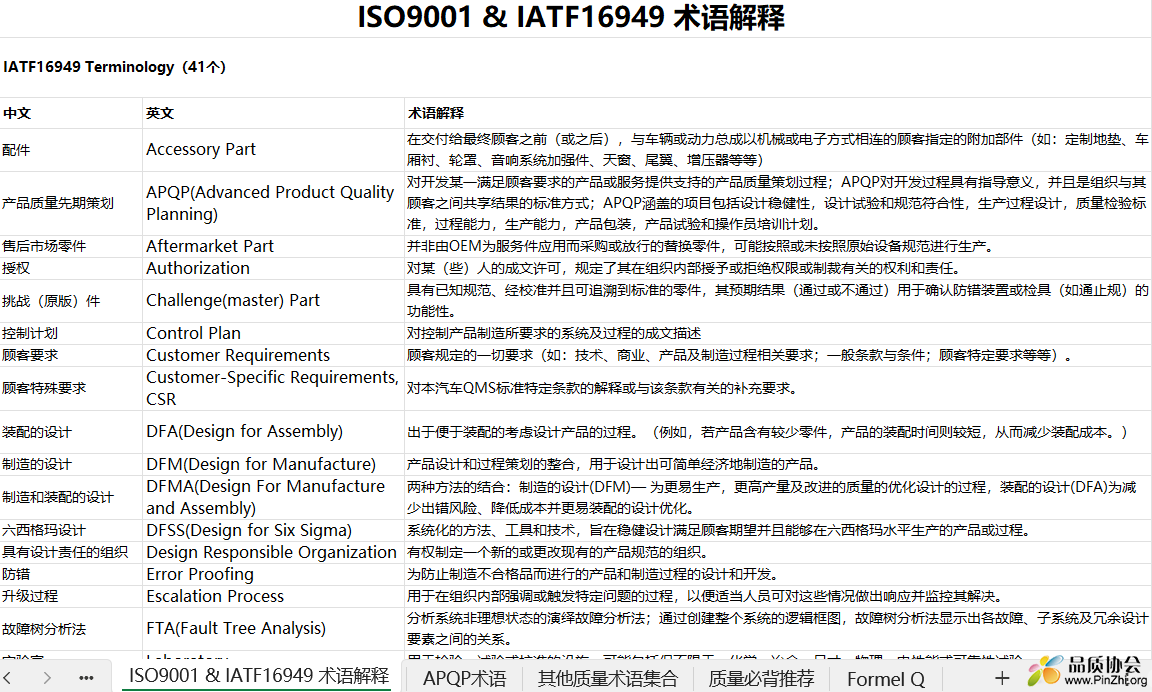The width and height of the screenshot is (1152, 692).
Task: Select the APQP(Advanced Product Quality Planning) cell
Action: (x=273, y=203)
